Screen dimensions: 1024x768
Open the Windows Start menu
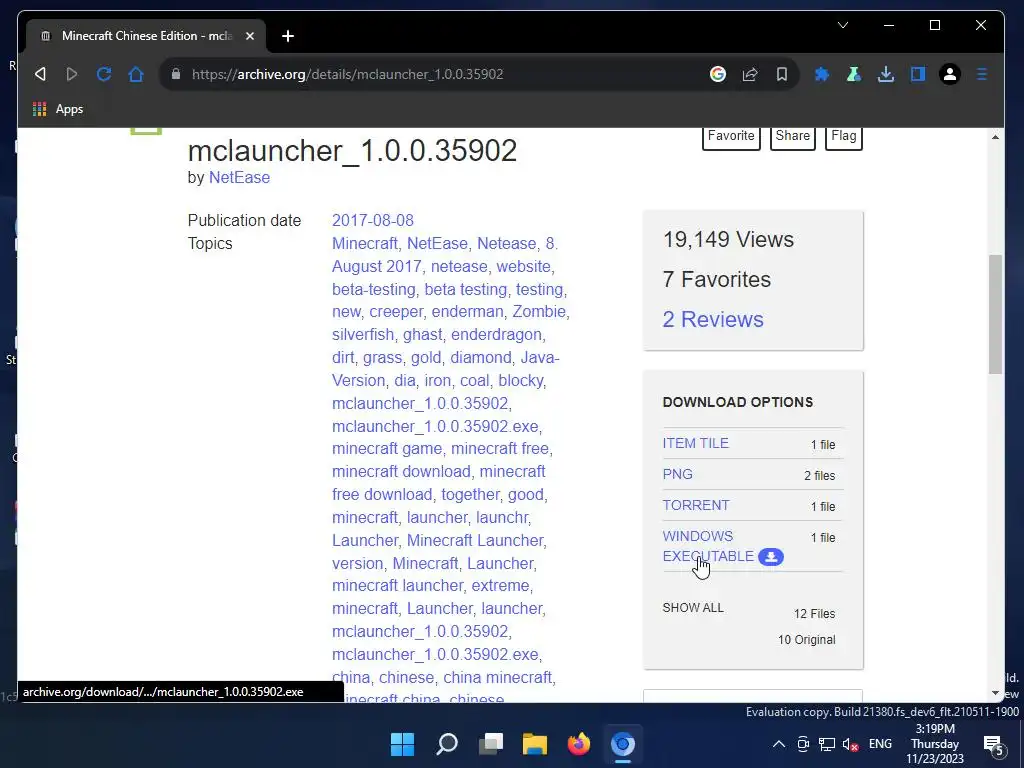(402, 744)
